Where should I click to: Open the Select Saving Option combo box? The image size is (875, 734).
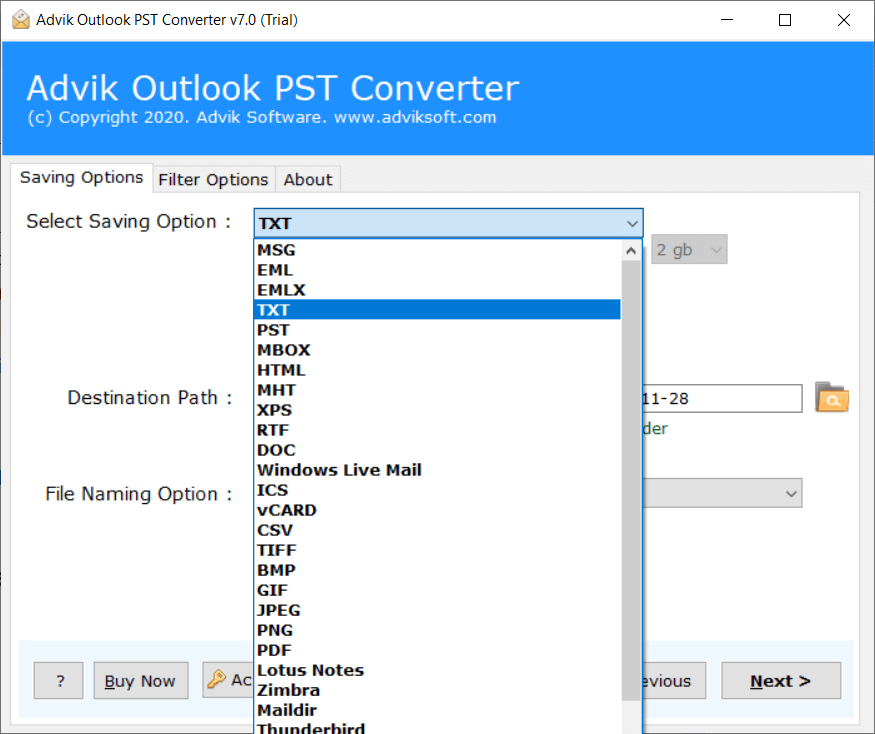tap(448, 223)
